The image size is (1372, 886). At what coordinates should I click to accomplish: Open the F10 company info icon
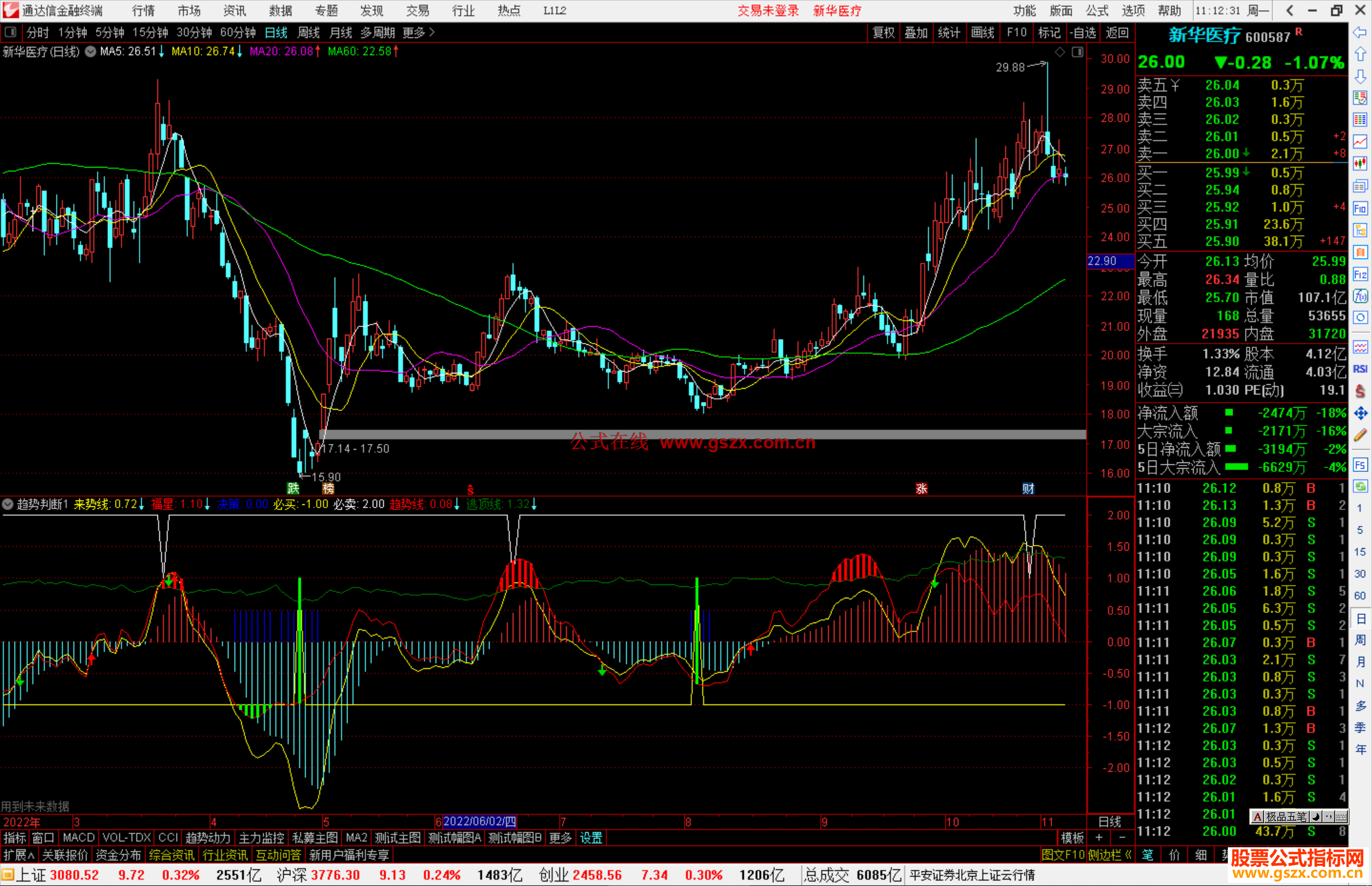1360,208
